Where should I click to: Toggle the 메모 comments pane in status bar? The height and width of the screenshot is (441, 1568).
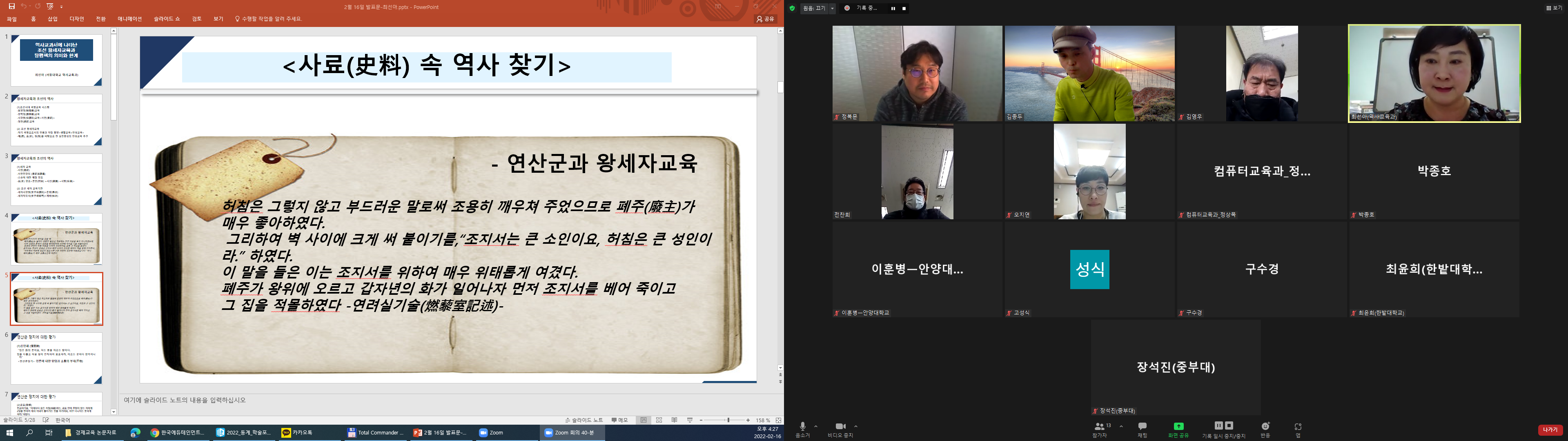[x=620, y=420]
